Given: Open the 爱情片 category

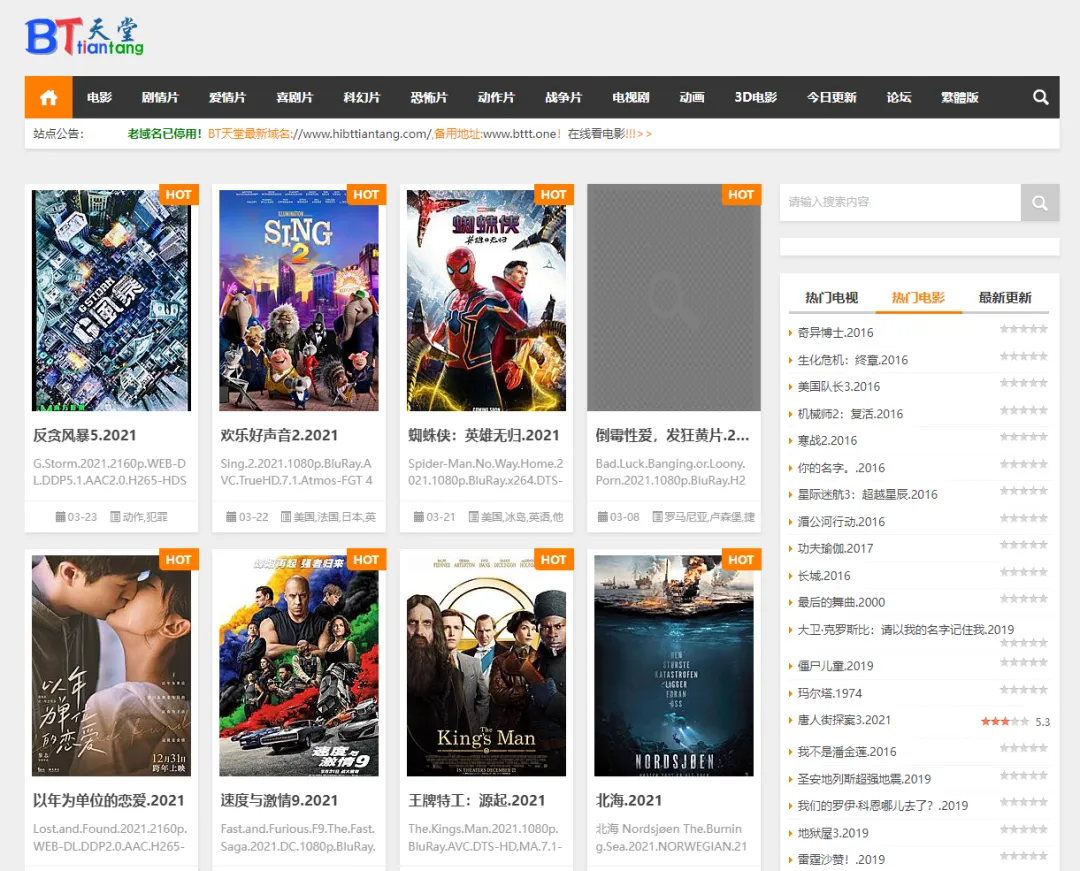Looking at the screenshot, I should [x=227, y=97].
